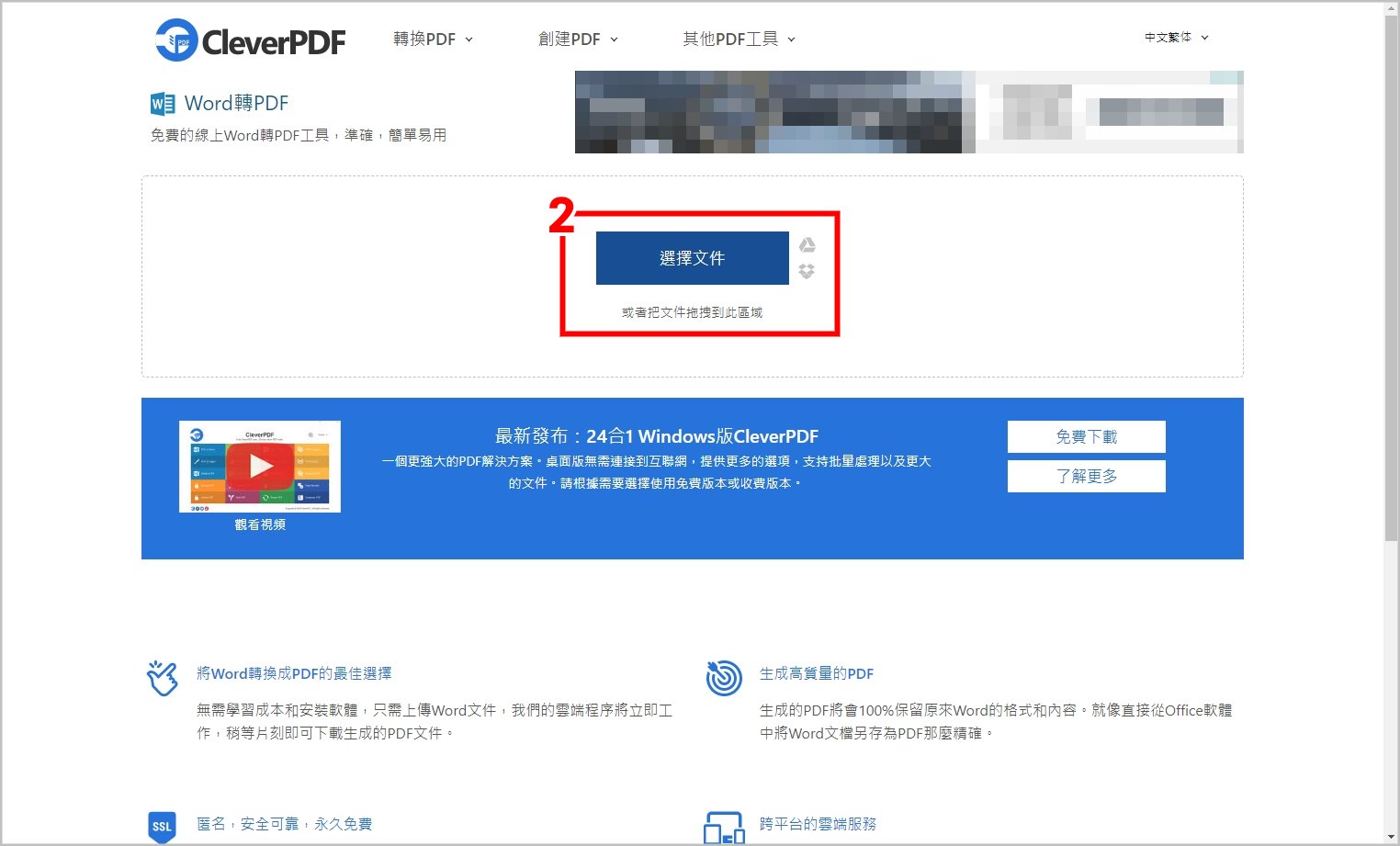Upload from Google Drive icon

[807, 245]
